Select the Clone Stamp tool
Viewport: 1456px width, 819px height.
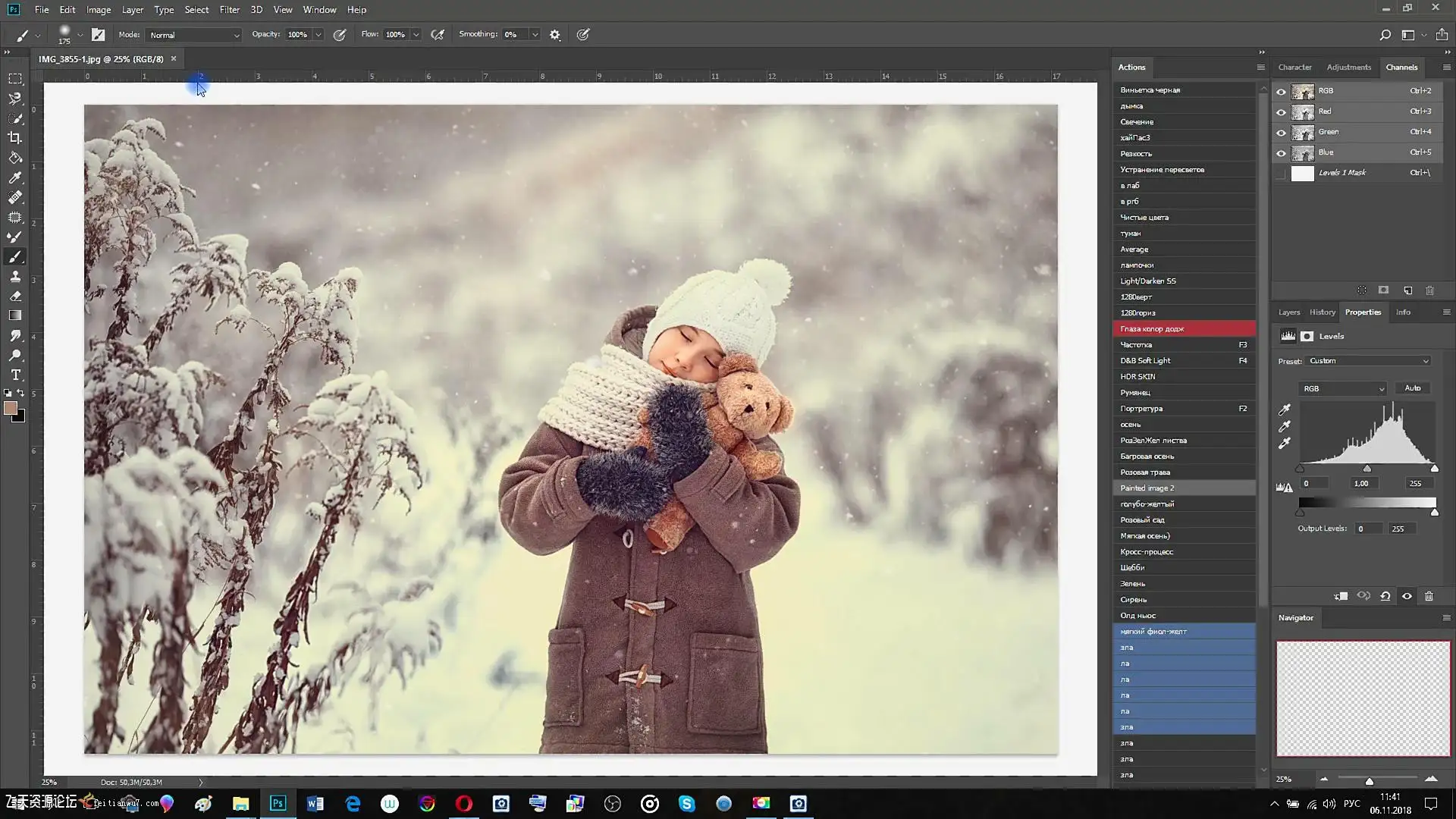click(x=14, y=276)
